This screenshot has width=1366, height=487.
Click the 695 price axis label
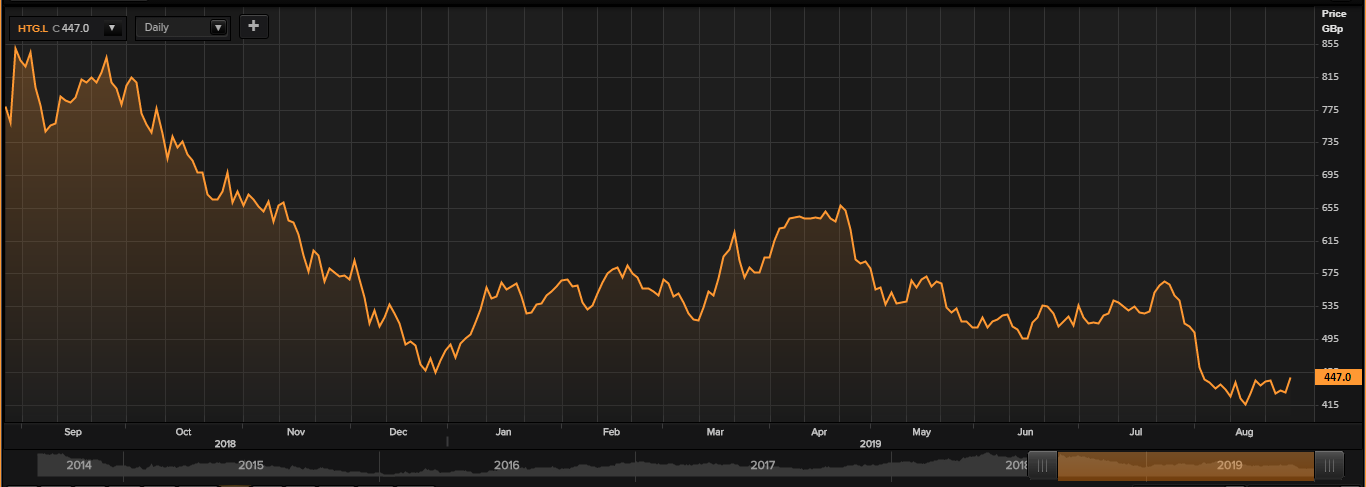(x=1330, y=176)
